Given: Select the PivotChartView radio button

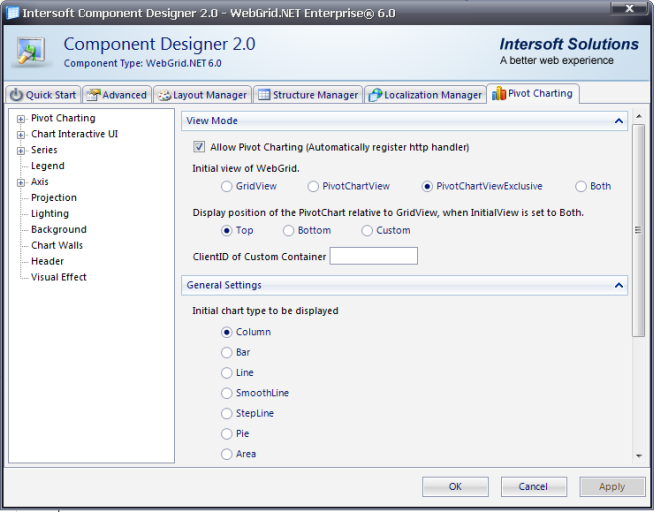Looking at the screenshot, I should coord(313,186).
